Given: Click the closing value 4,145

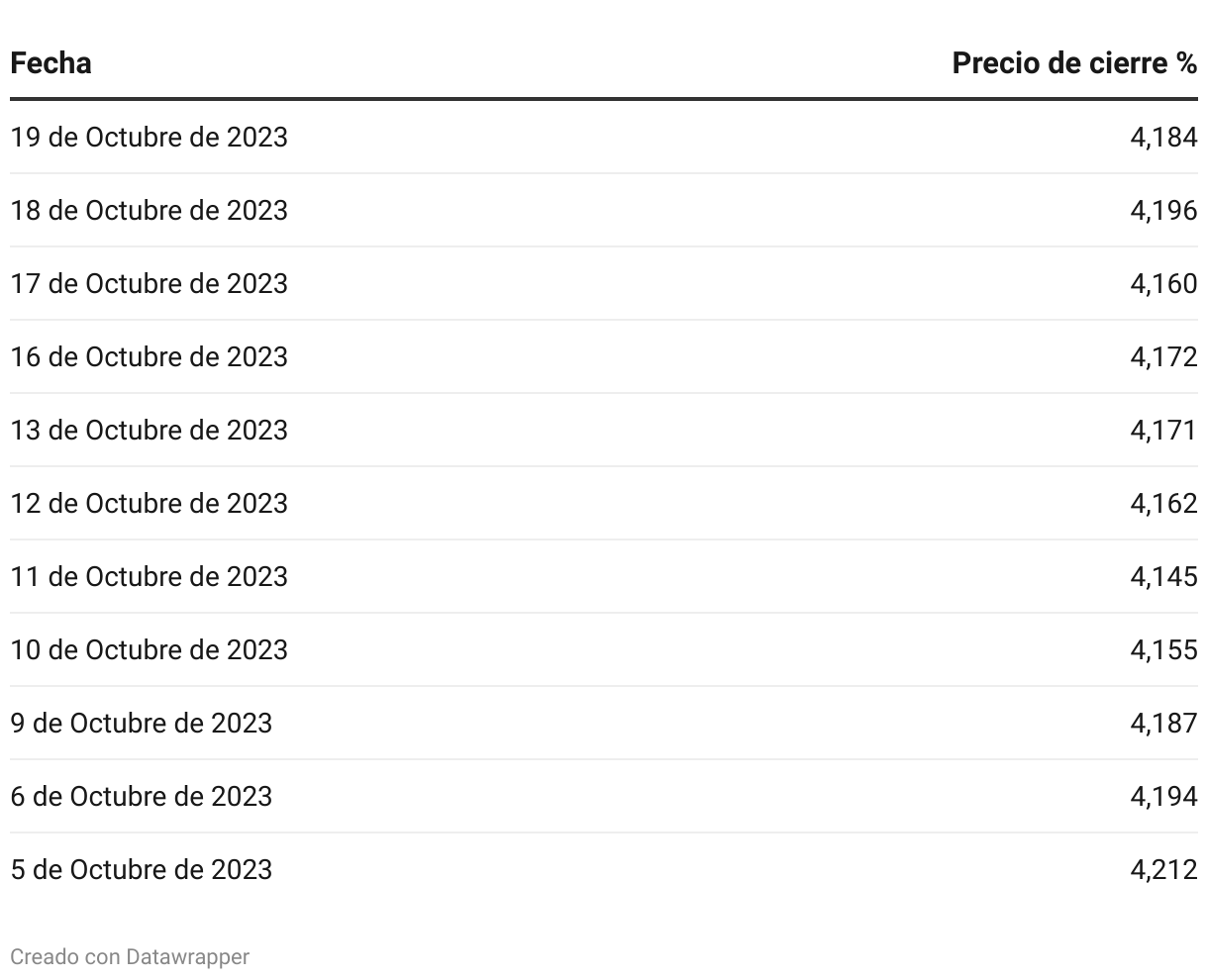Looking at the screenshot, I should point(1163,576).
